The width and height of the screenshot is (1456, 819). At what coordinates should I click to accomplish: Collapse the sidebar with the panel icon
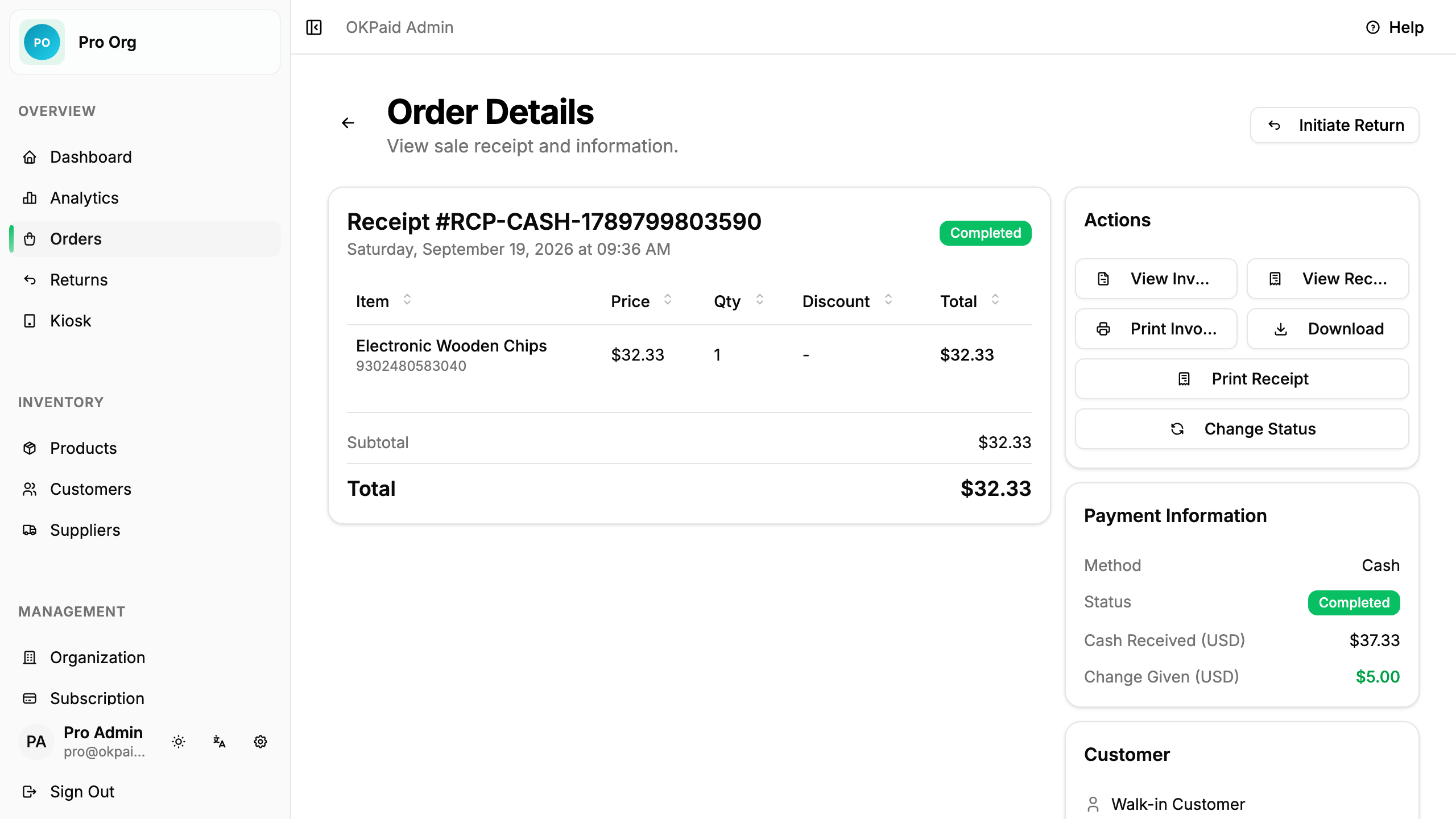click(314, 27)
